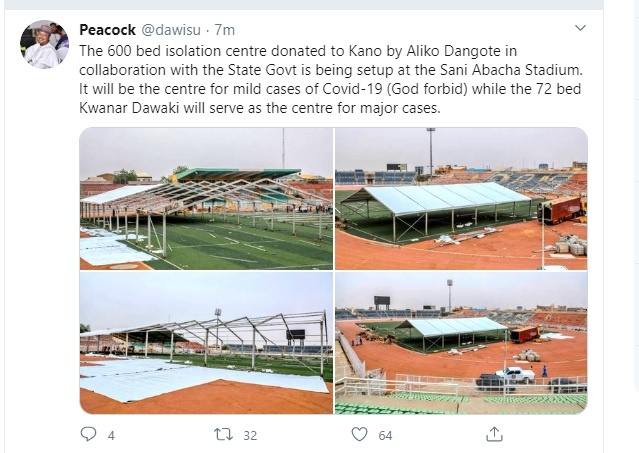
Task: Click the 7m tweet timestamp
Action: click(x=225, y=29)
